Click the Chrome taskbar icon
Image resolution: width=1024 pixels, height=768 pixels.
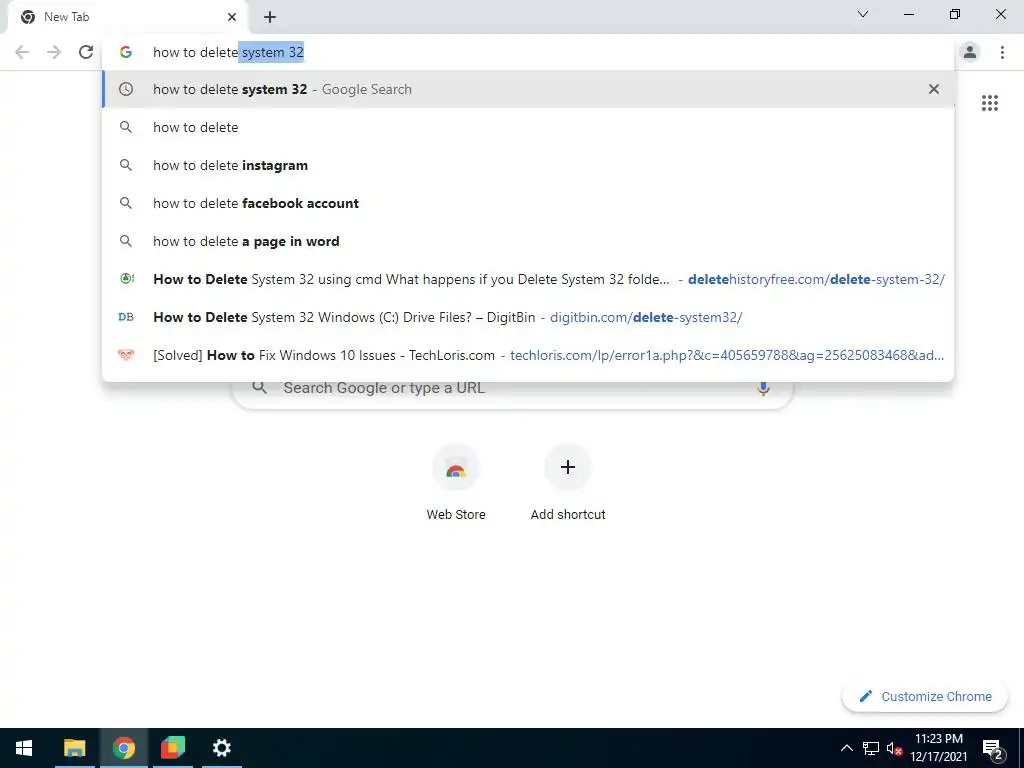(x=123, y=748)
